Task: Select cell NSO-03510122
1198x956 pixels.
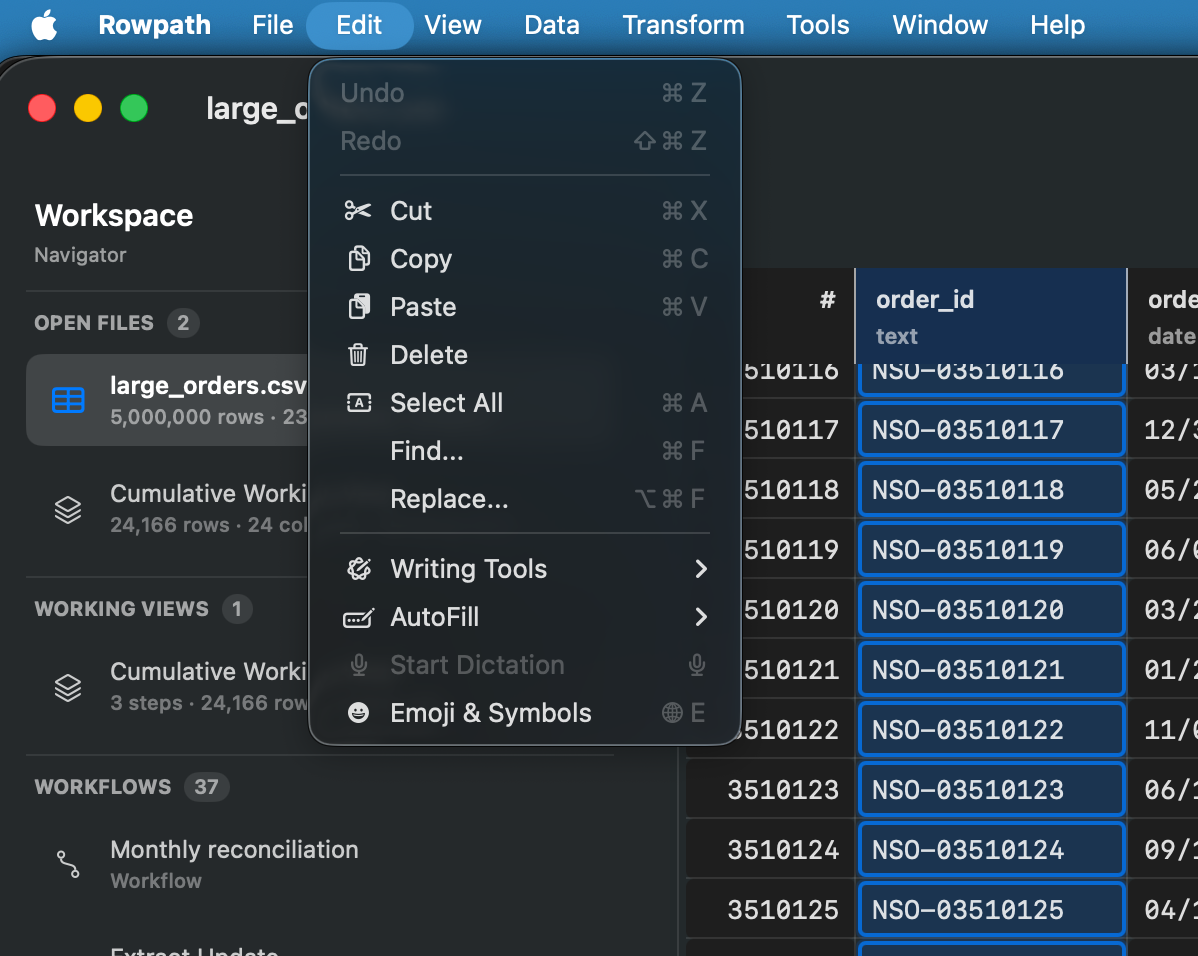Action: point(992,730)
